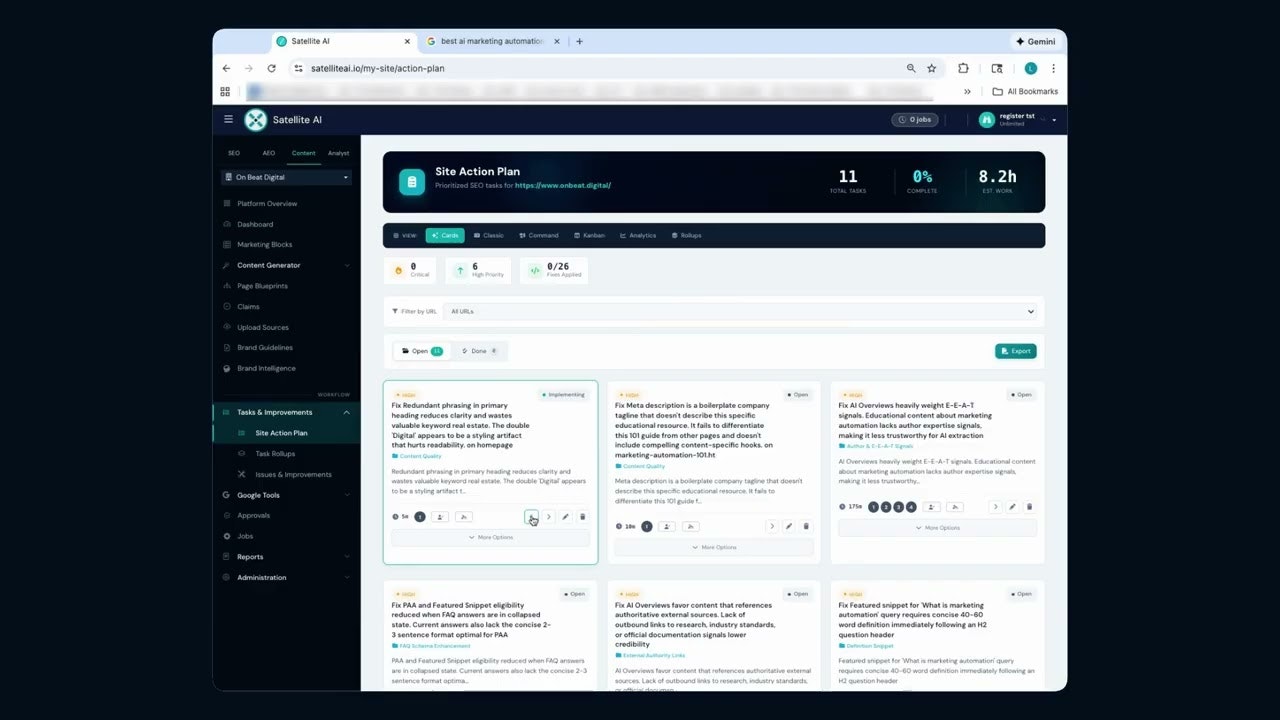Screen dimensions: 1280x720
Task: Select the Command view
Action: (539, 235)
